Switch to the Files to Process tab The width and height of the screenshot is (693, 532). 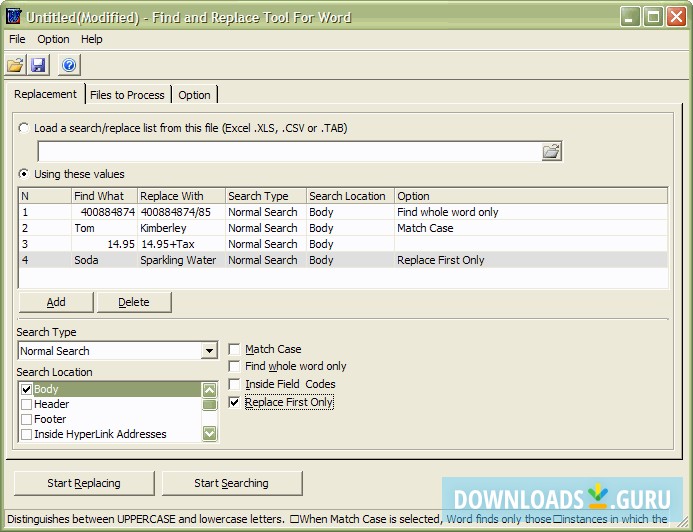click(127, 95)
